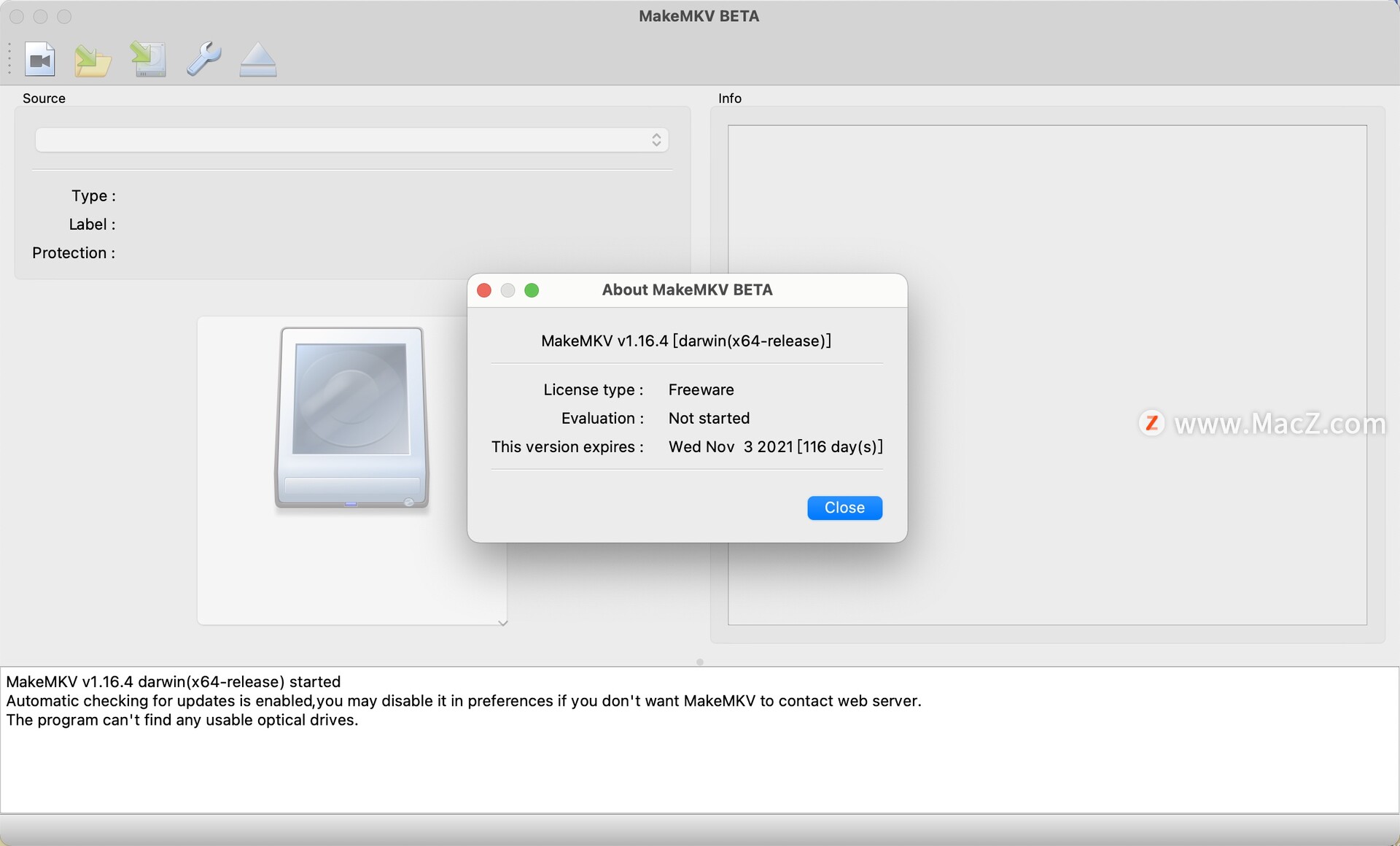
Task: Click the empty Info panel text area
Action: pos(1047,375)
